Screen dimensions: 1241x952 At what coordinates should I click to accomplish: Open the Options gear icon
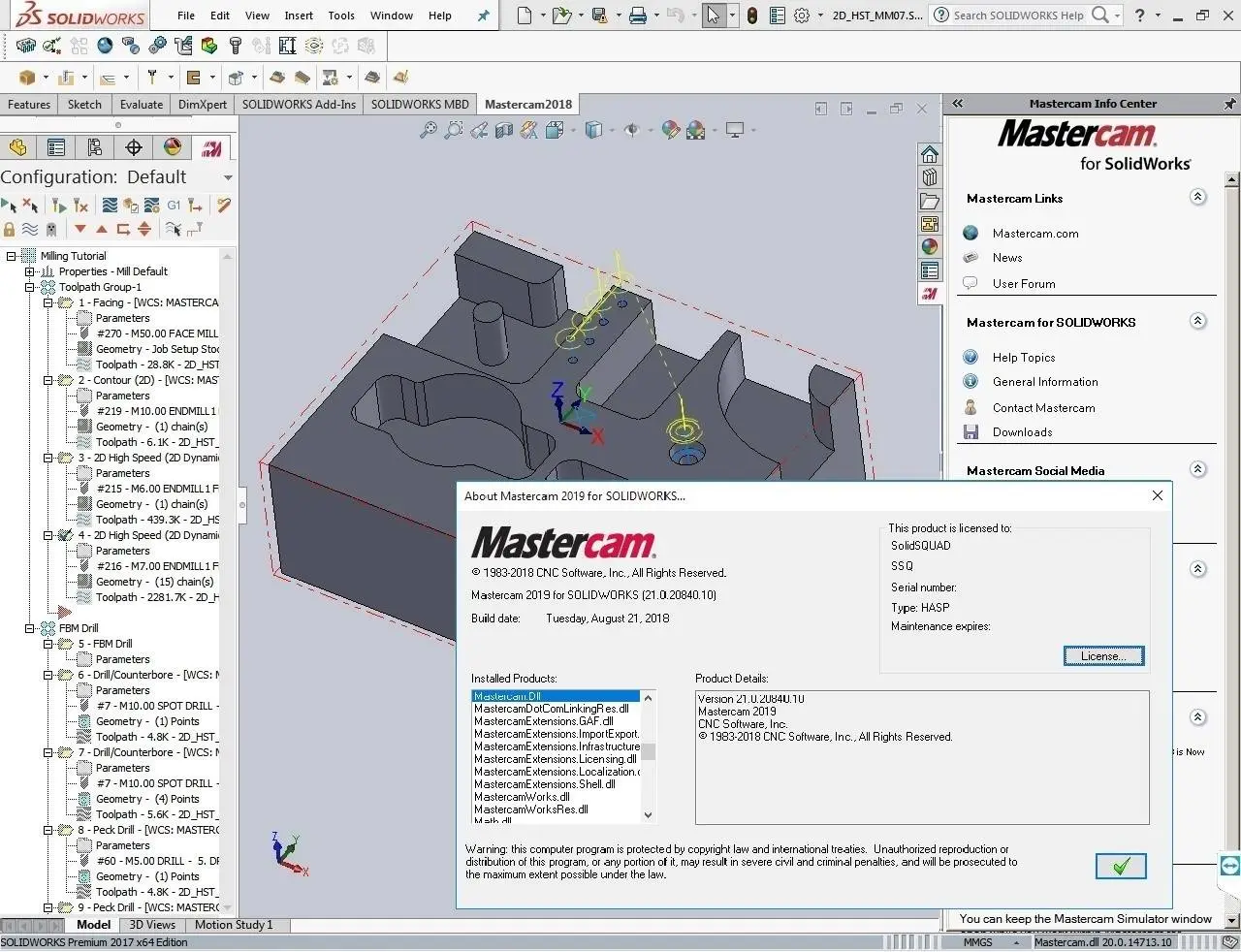coord(802,16)
